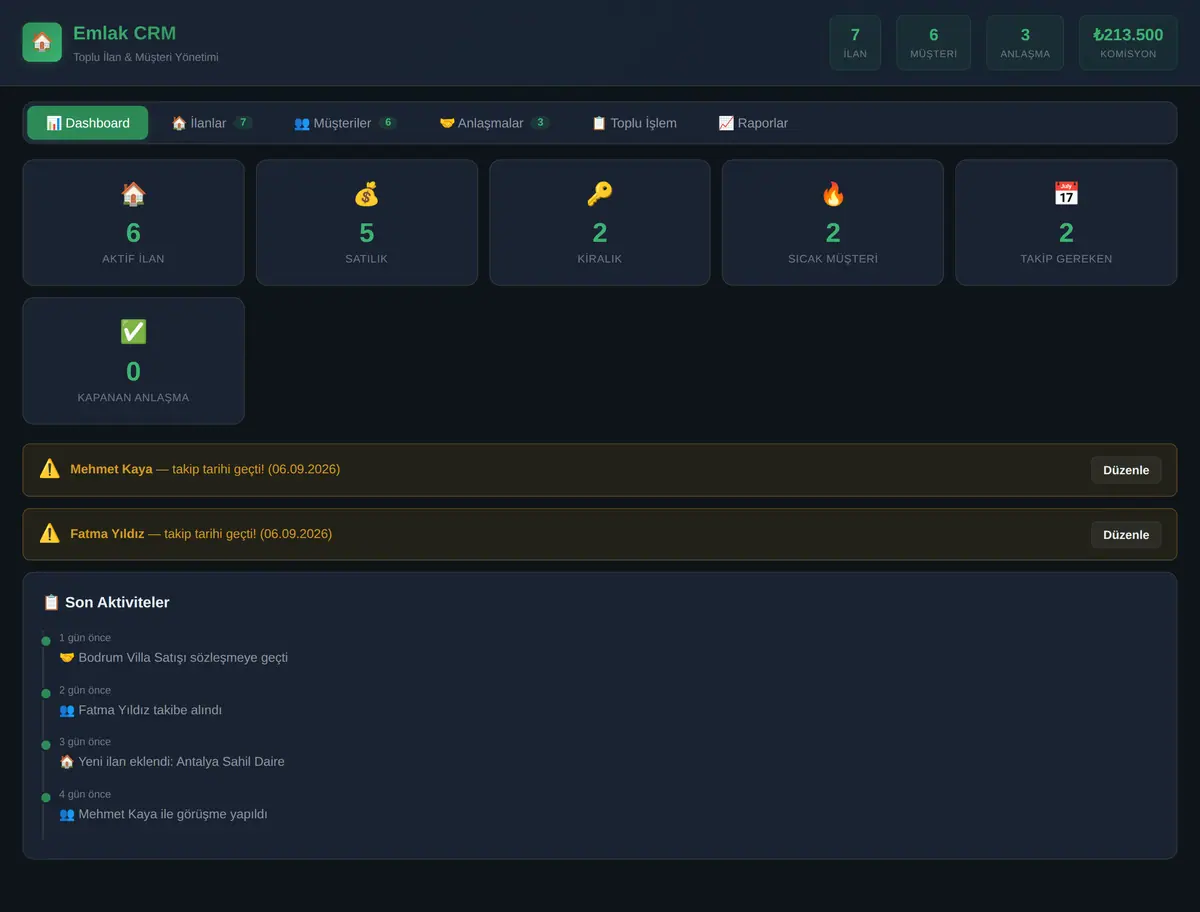Click the Emlak CRM house logo icon
This screenshot has height=912, width=1200.
pyautogui.click(x=42, y=42)
